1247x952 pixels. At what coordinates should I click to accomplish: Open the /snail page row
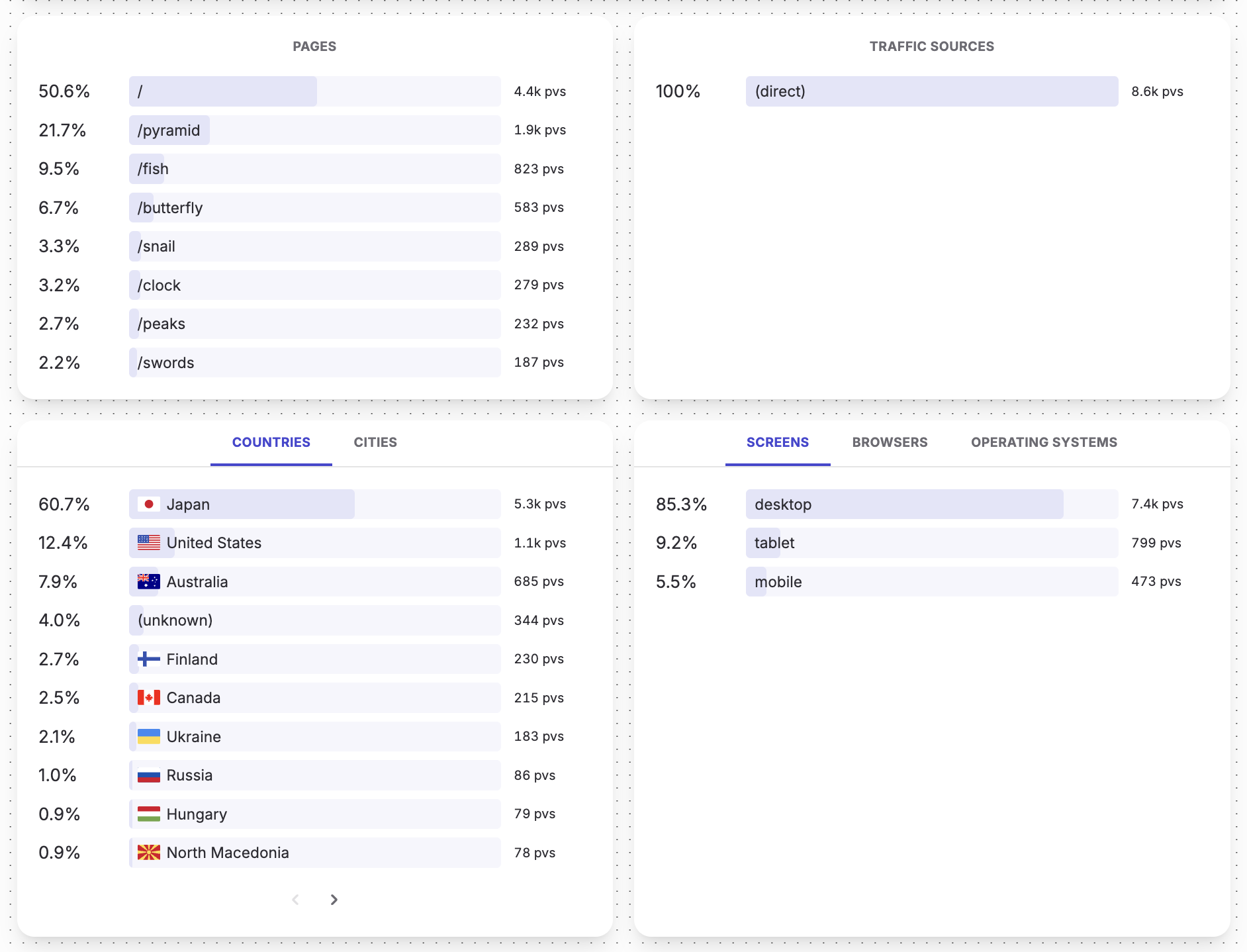click(314, 246)
